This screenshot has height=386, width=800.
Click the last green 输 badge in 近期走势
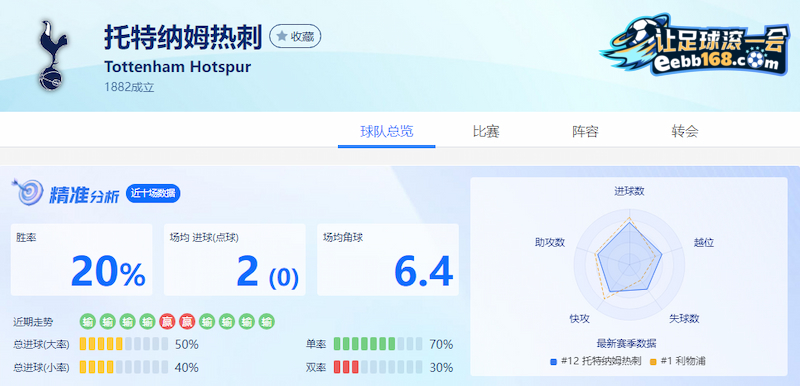click(x=267, y=322)
